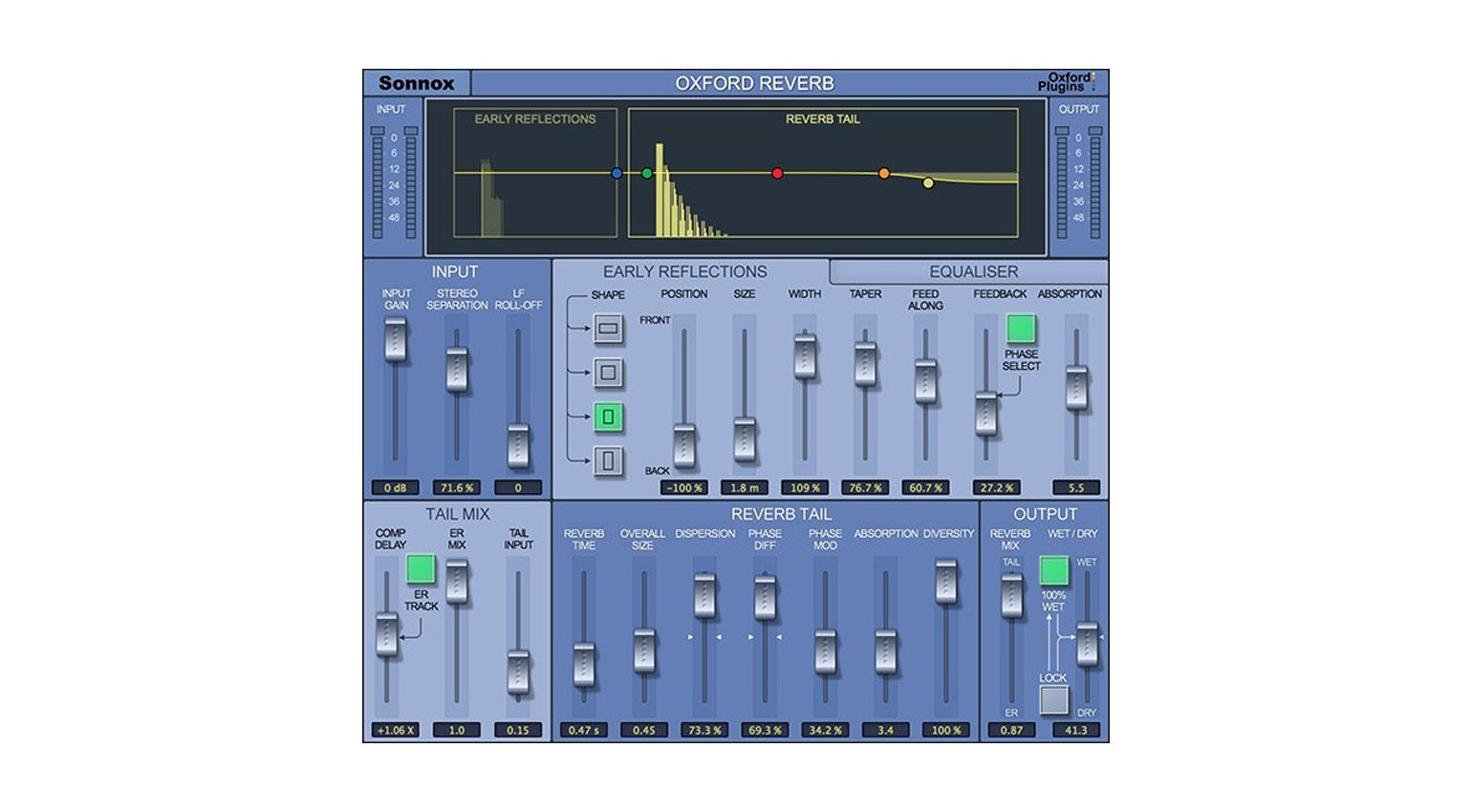Click the Phase Mod slider handle
1472x812 pixels.
pos(825,652)
